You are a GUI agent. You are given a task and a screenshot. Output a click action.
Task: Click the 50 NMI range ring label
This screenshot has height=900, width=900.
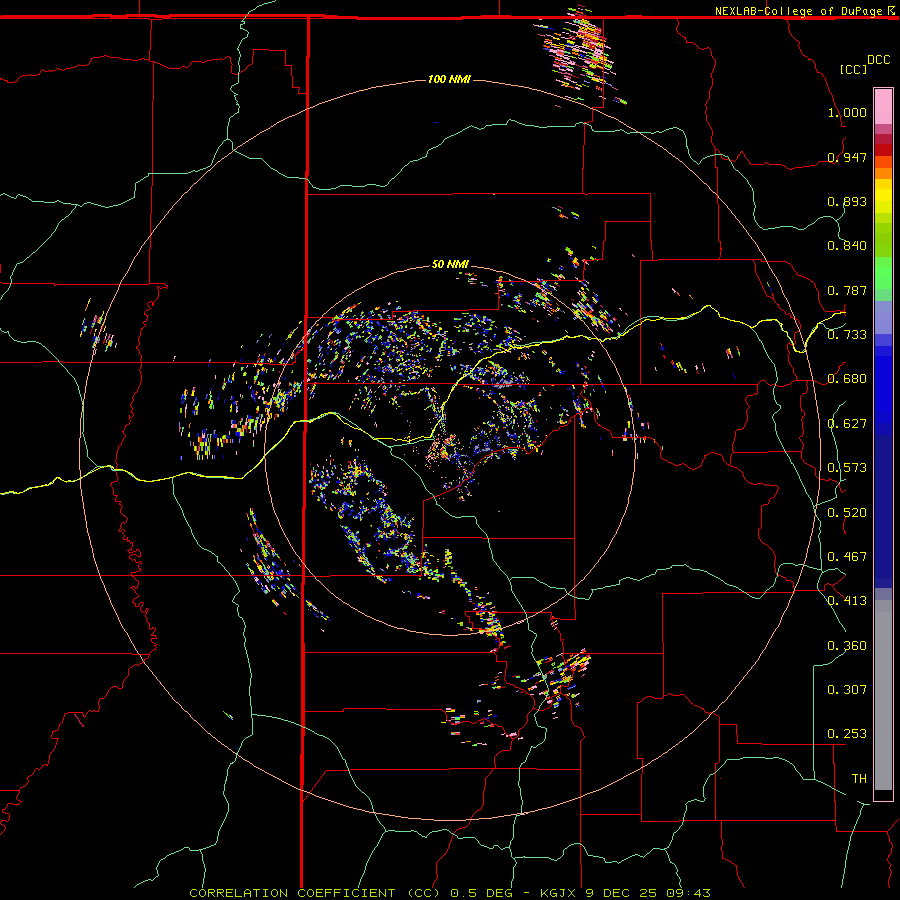[450, 264]
